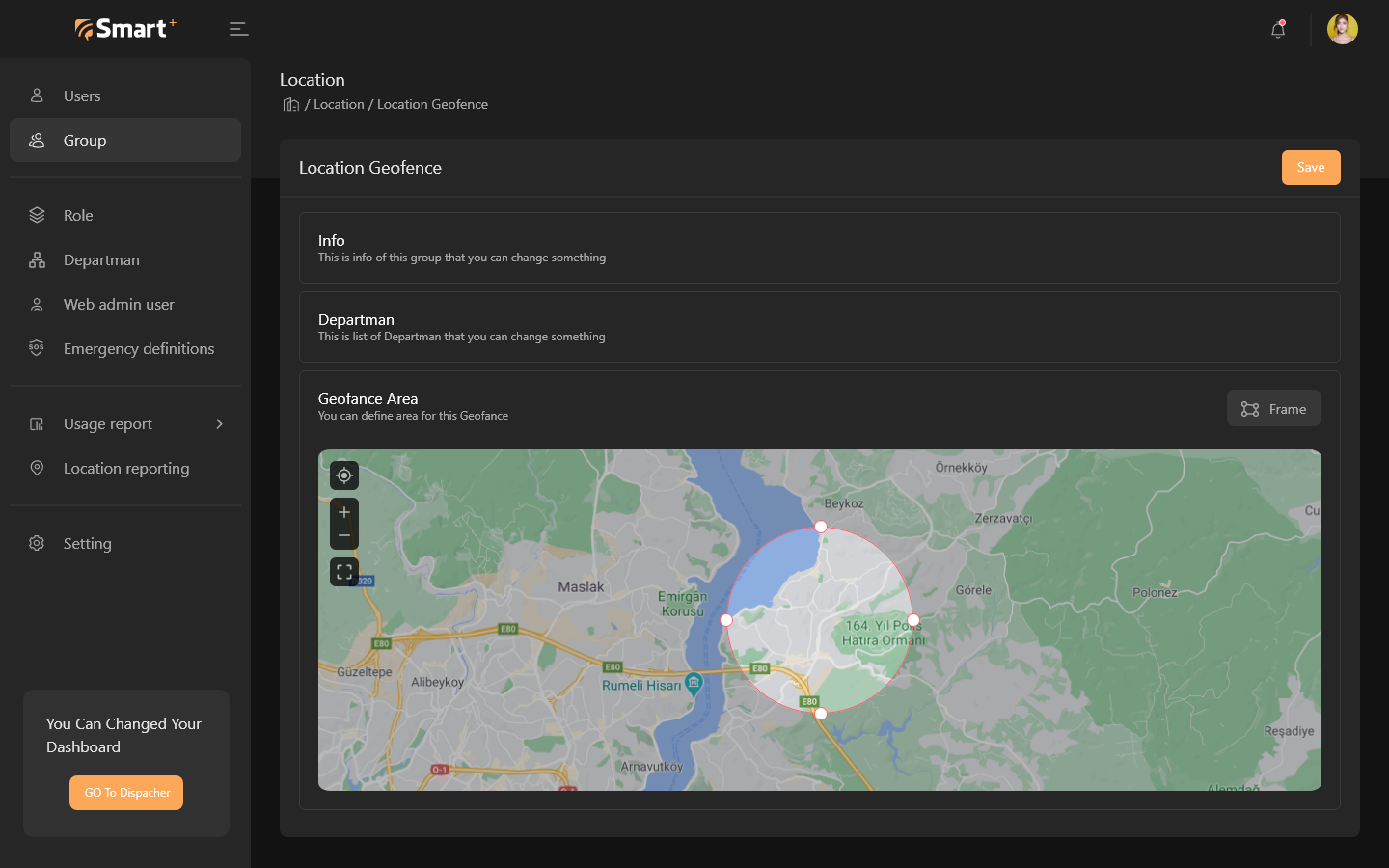Click Geofance Area heading

[x=368, y=398]
